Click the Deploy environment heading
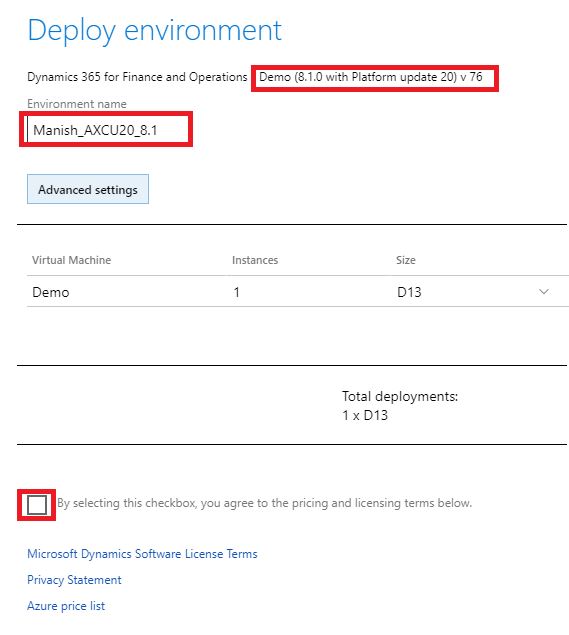This screenshot has width=569, height=635. click(154, 31)
